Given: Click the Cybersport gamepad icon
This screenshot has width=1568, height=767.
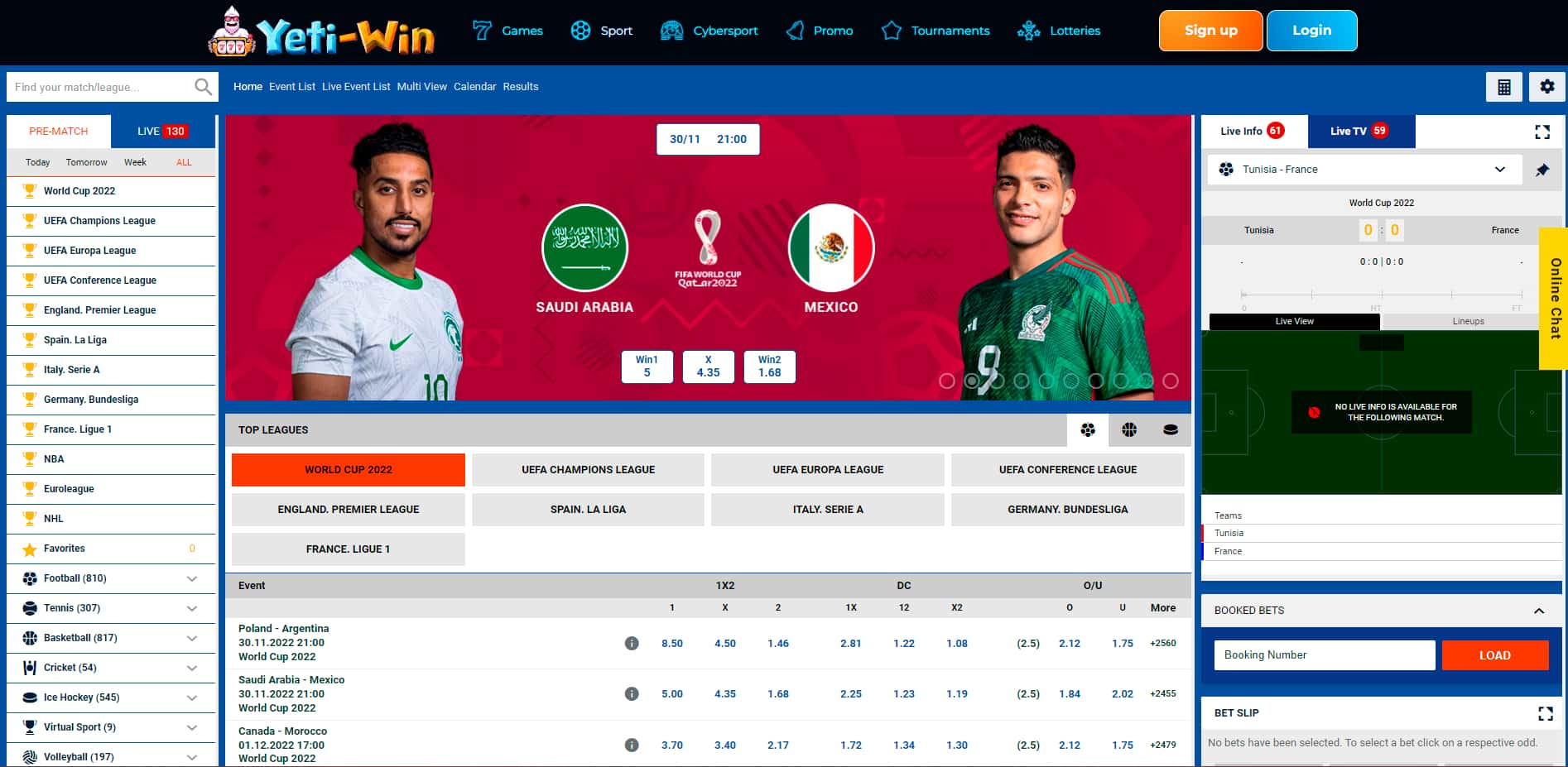Looking at the screenshot, I should pos(671,31).
